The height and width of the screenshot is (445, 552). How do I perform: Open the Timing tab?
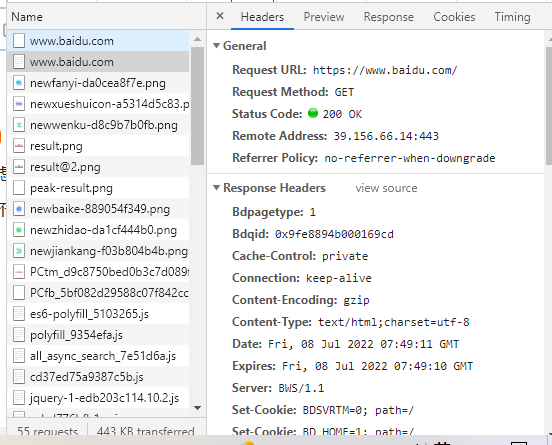pos(512,17)
